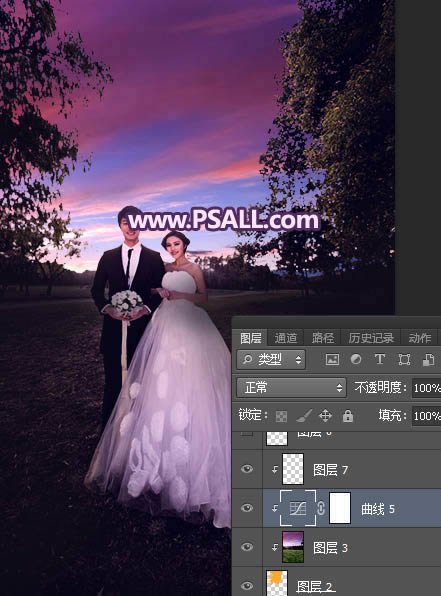
Task: Hide the 曲线 5 adjustment layer
Action: [x=247, y=508]
